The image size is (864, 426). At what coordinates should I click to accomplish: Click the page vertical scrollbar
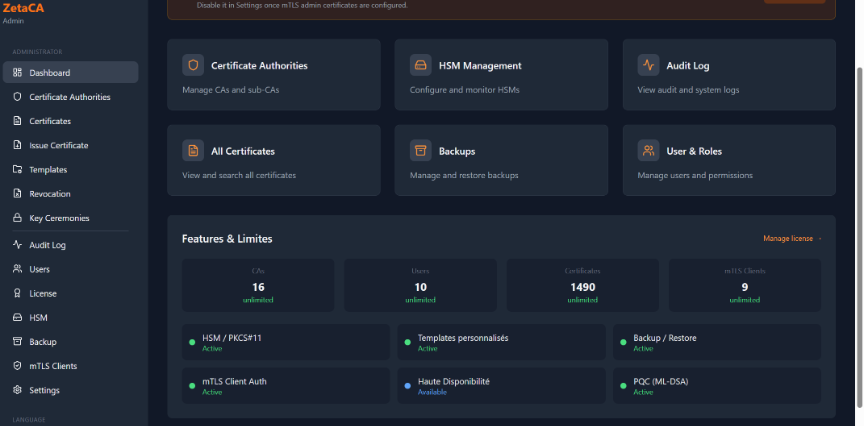(860, 237)
